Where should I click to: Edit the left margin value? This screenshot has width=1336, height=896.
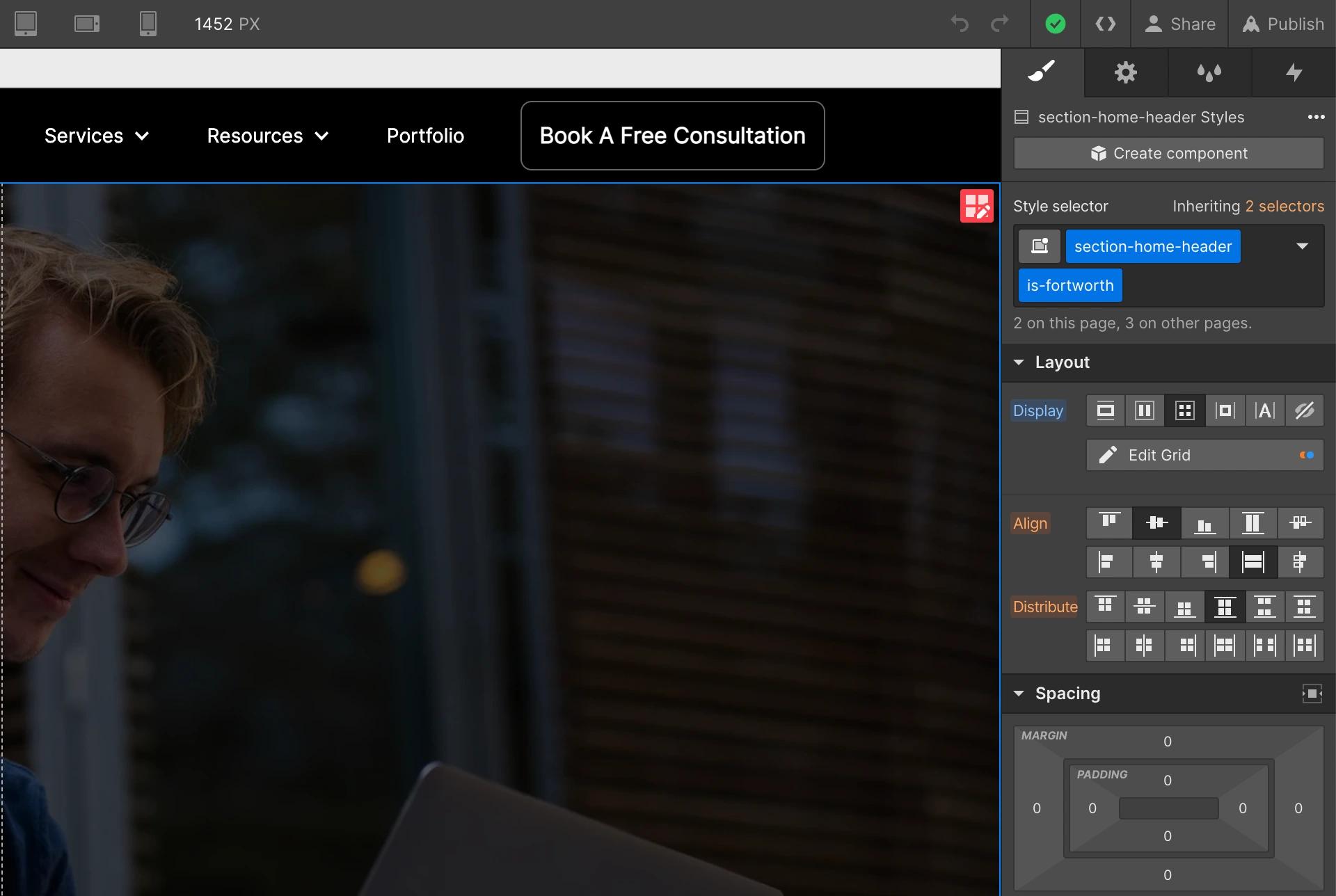1037,808
